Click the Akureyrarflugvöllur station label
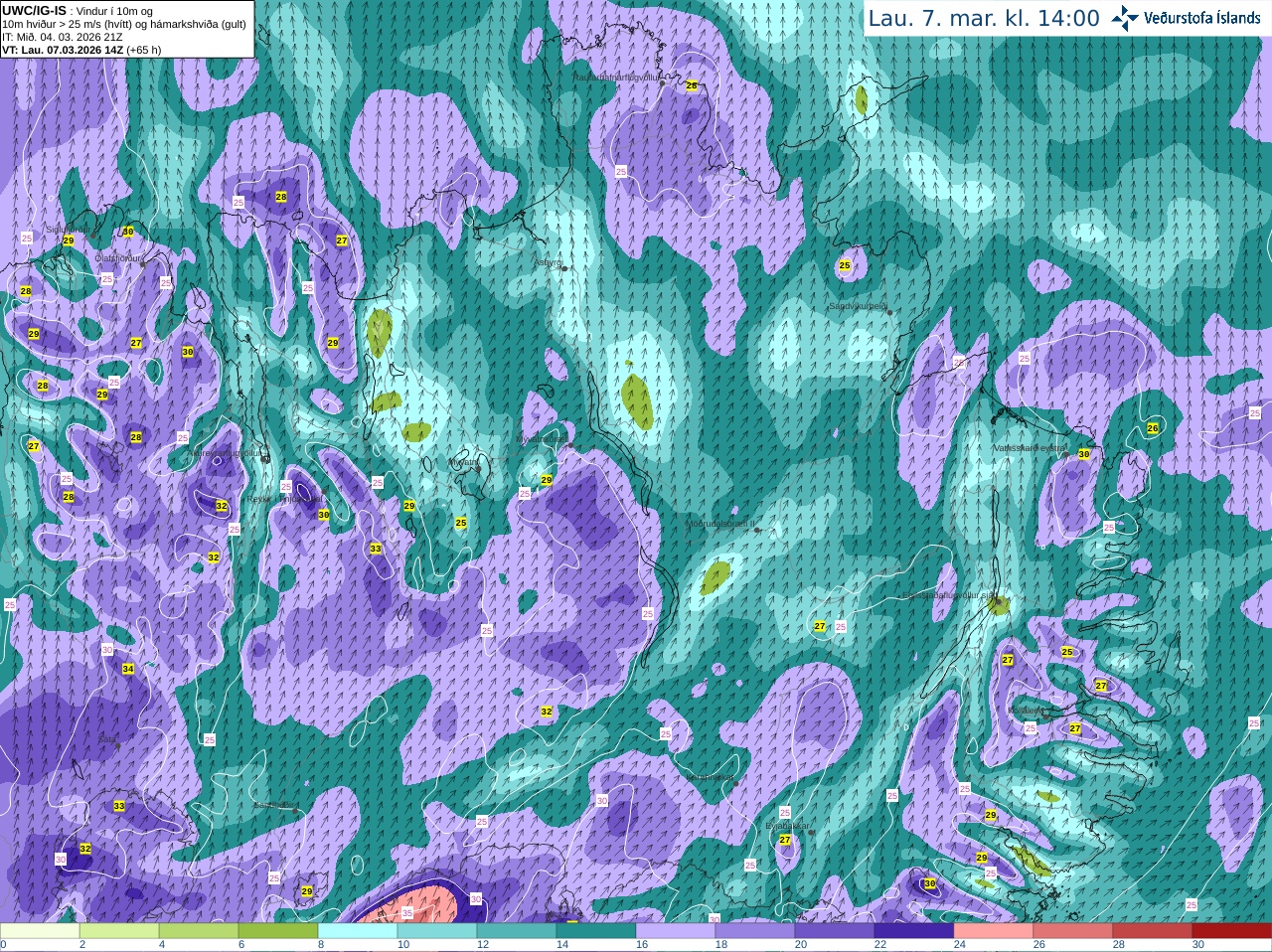 (x=226, y=452)
